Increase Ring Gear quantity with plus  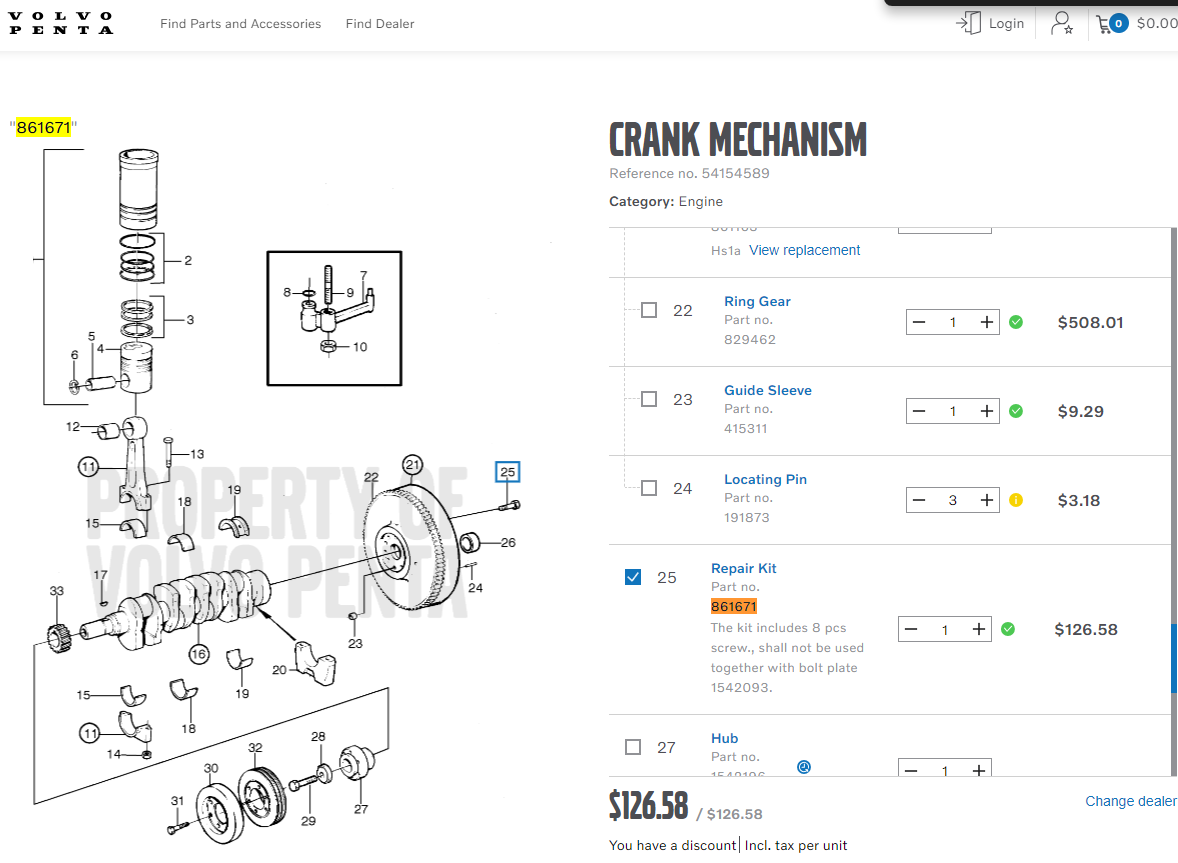(986, 322)
